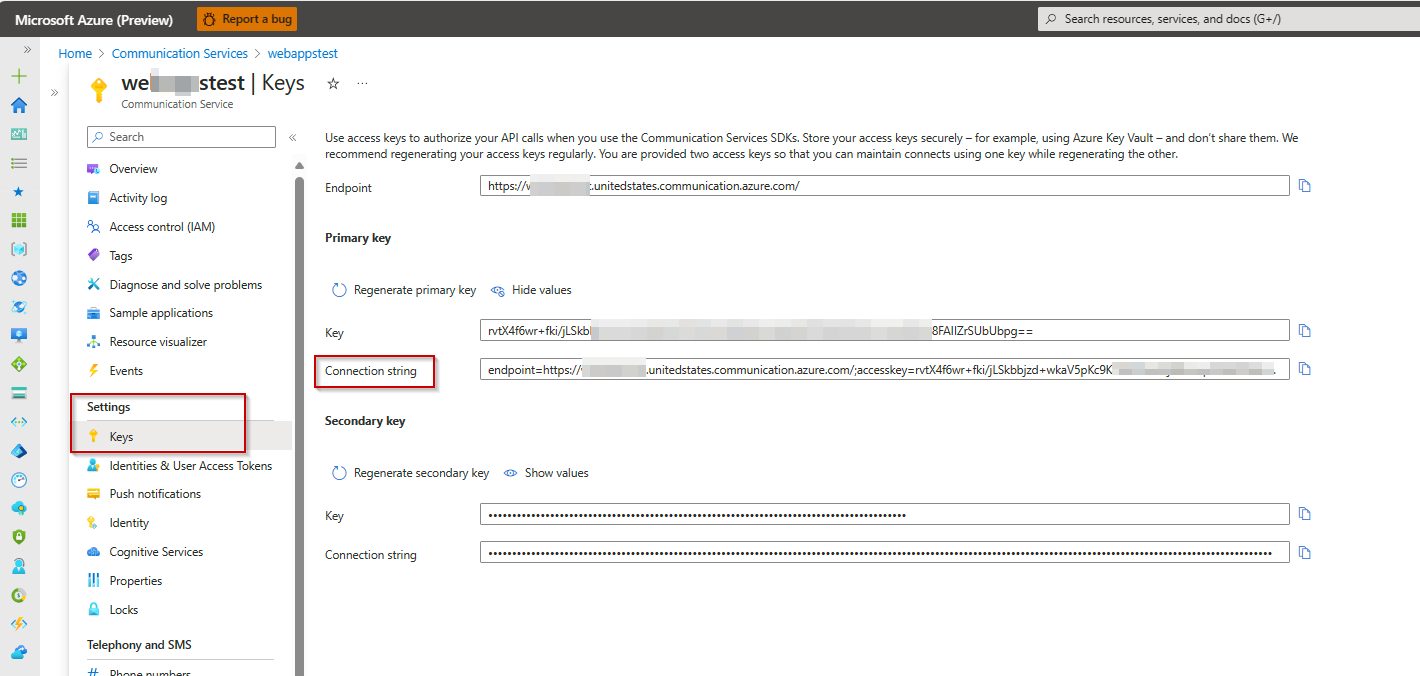The width and height of the screenshot is (1420, 676).
Task: Open the Virtual machines monitor icon
Action: click(x=19, y=335)
